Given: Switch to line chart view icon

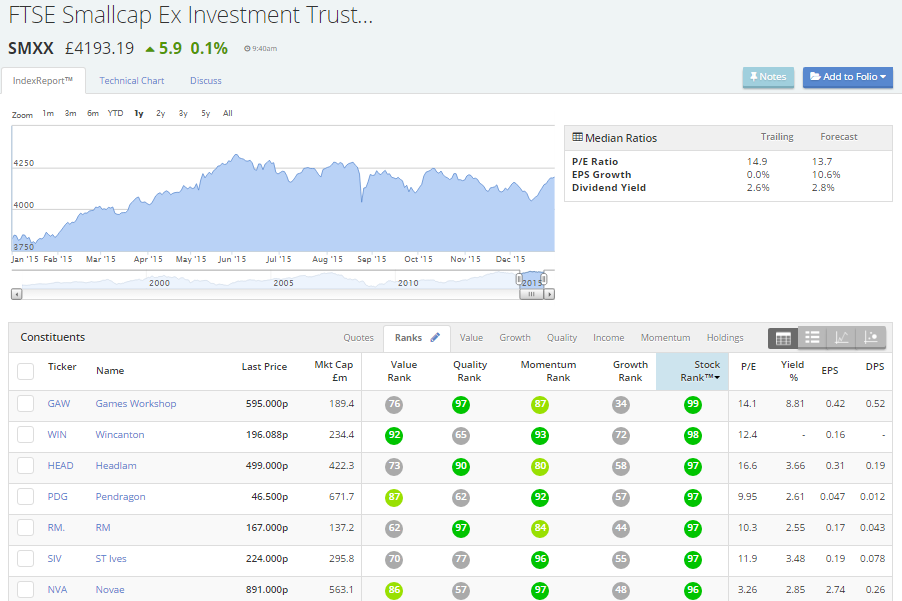Looking at the screenshot, I should point(842,338).
